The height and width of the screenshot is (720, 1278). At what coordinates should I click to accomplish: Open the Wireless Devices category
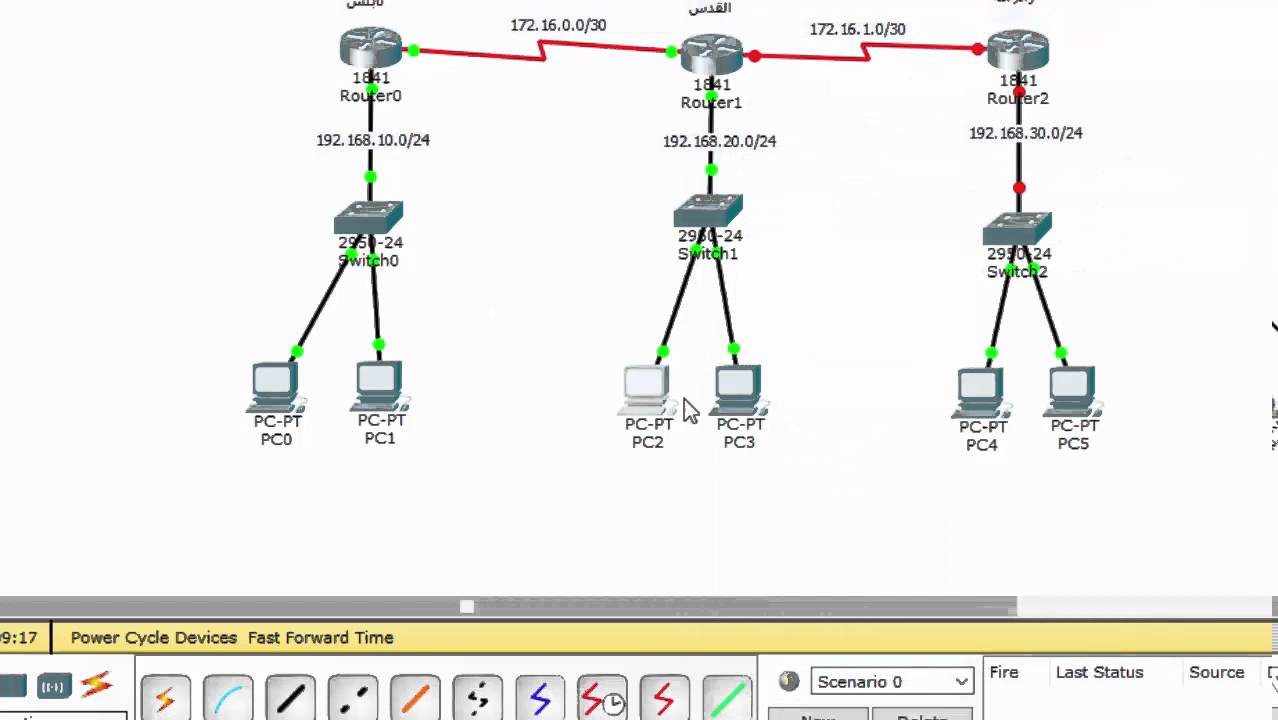(53, 687)
